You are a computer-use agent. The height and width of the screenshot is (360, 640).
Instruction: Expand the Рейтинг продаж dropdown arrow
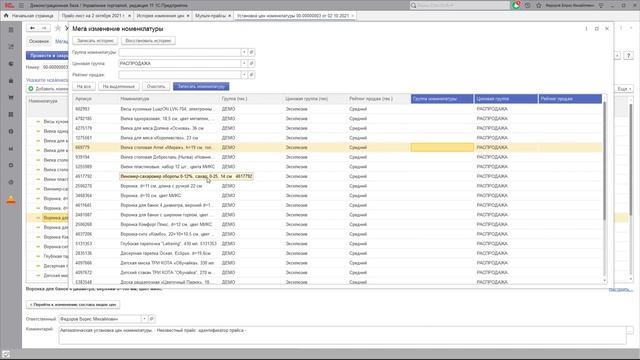pyautogui.click(x=244, y=75)
